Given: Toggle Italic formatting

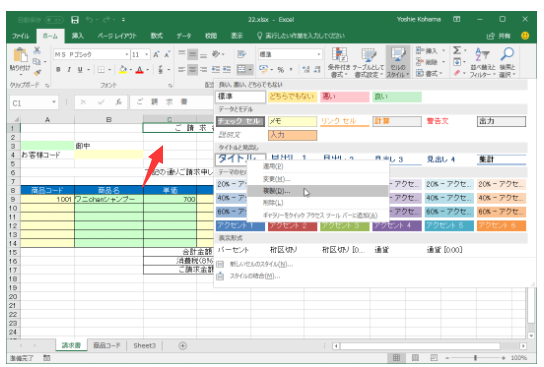Looking at the screenshot, I should (69, 70).
